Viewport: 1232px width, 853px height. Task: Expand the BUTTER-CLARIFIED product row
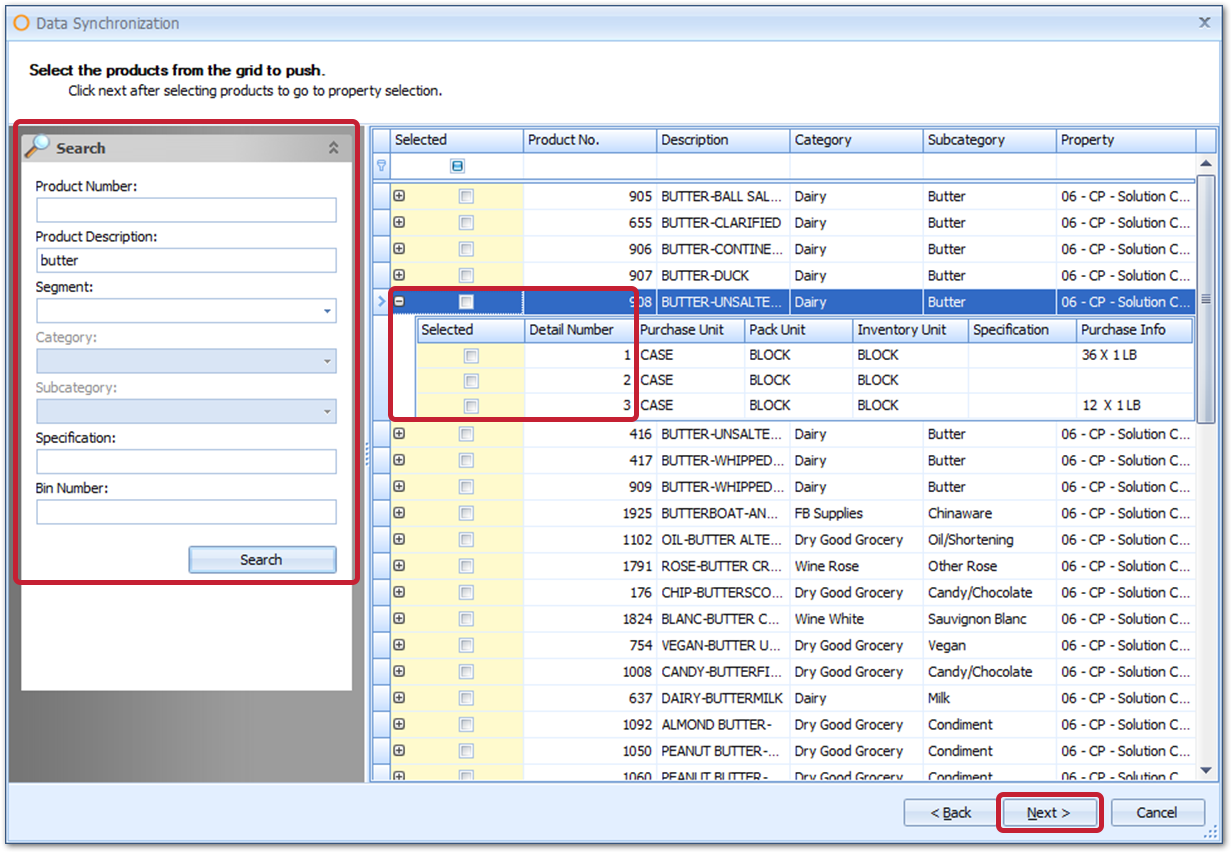(399, 222)
